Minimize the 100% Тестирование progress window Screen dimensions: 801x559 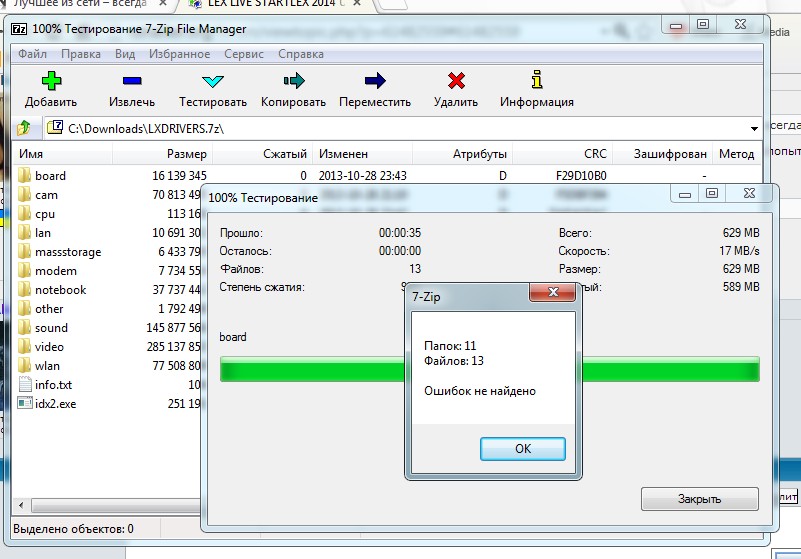[685, 194]
